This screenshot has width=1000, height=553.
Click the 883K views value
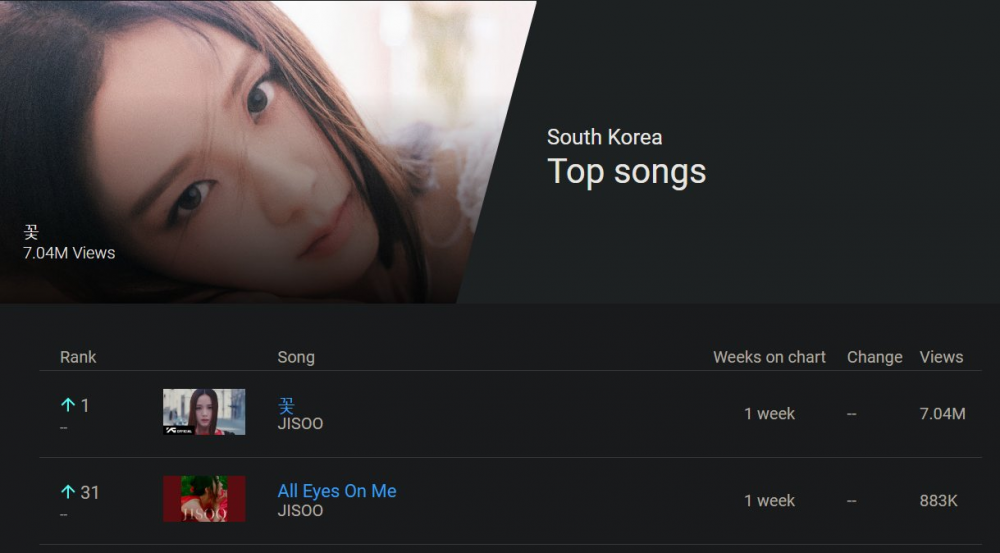click(939, 501)
